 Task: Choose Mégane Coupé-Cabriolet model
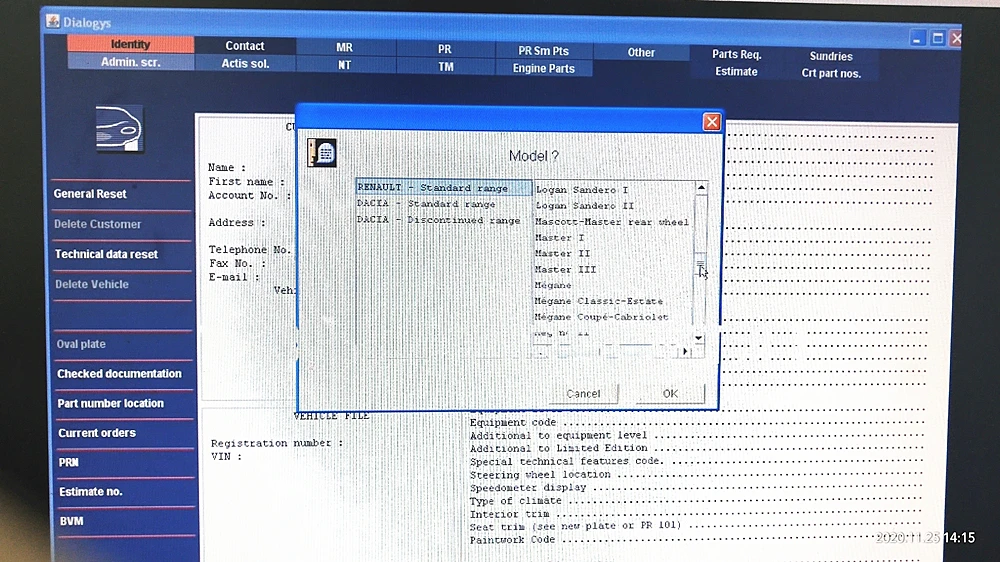pos(601,316)
